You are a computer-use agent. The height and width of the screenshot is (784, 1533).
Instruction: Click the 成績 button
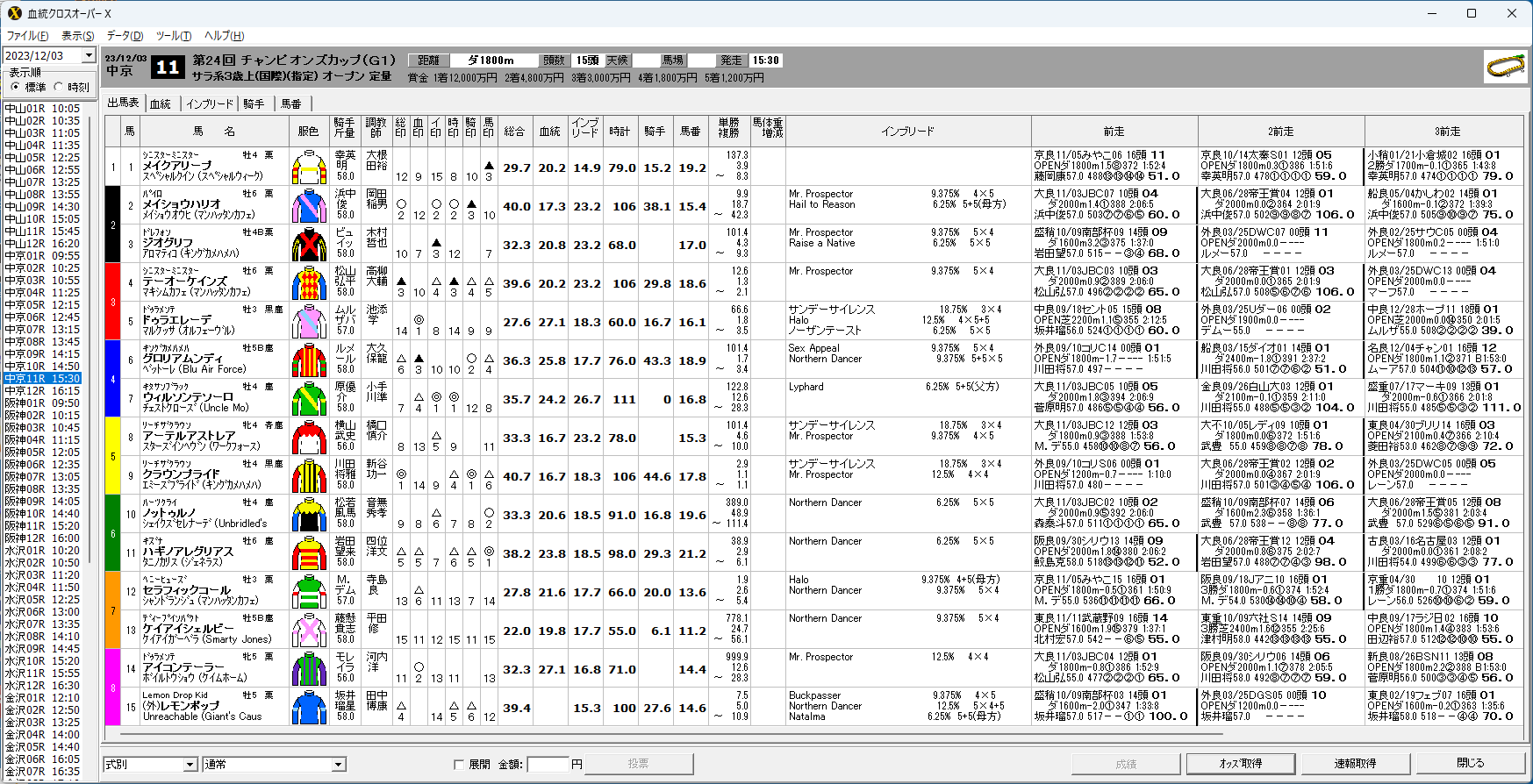1126,764
